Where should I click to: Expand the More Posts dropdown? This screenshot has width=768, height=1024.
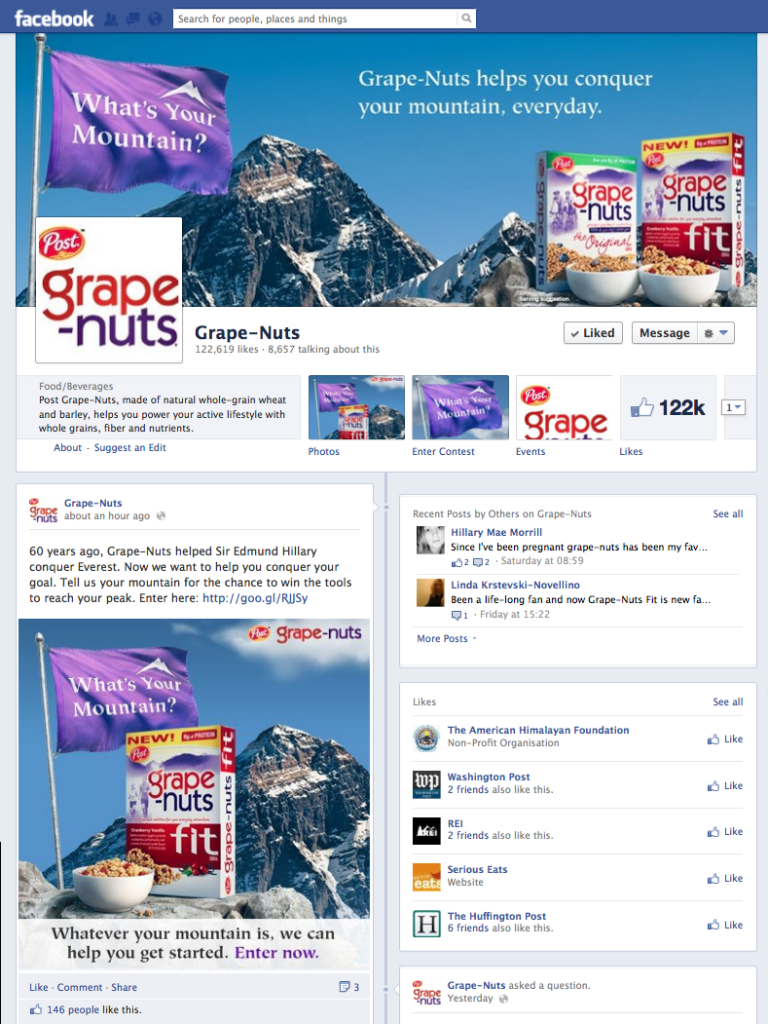coord(447,639)
